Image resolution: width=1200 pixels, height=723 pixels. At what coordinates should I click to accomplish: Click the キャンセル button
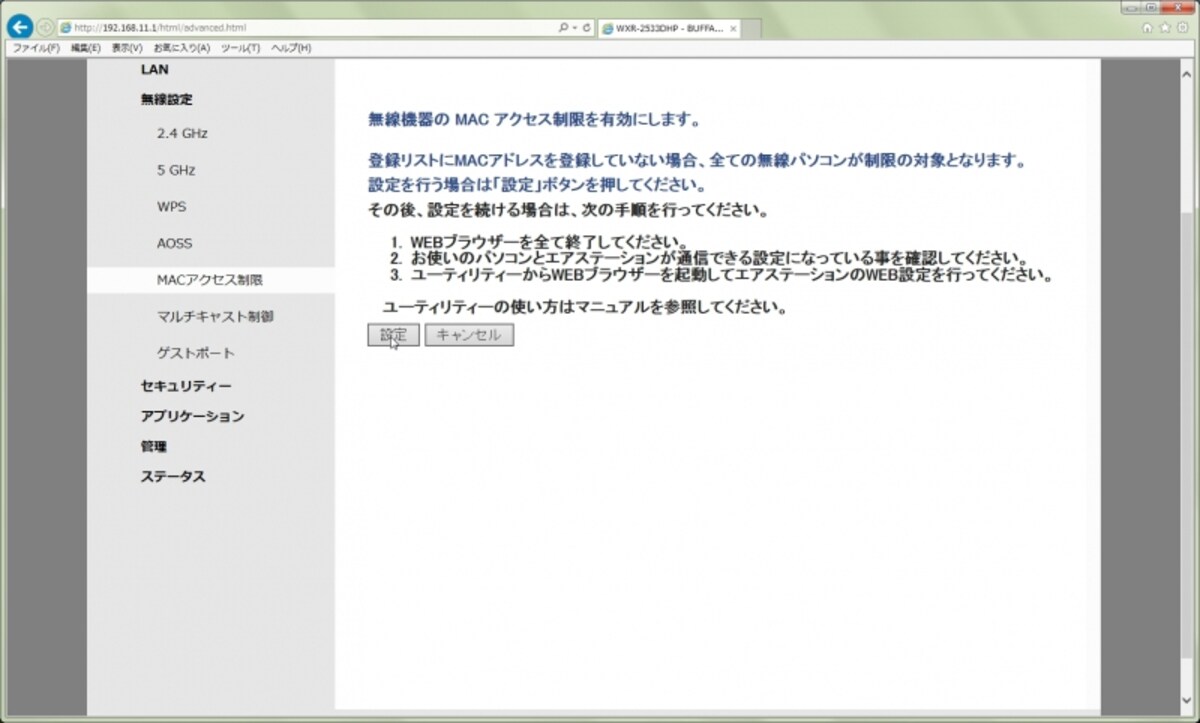click(469, 335)
